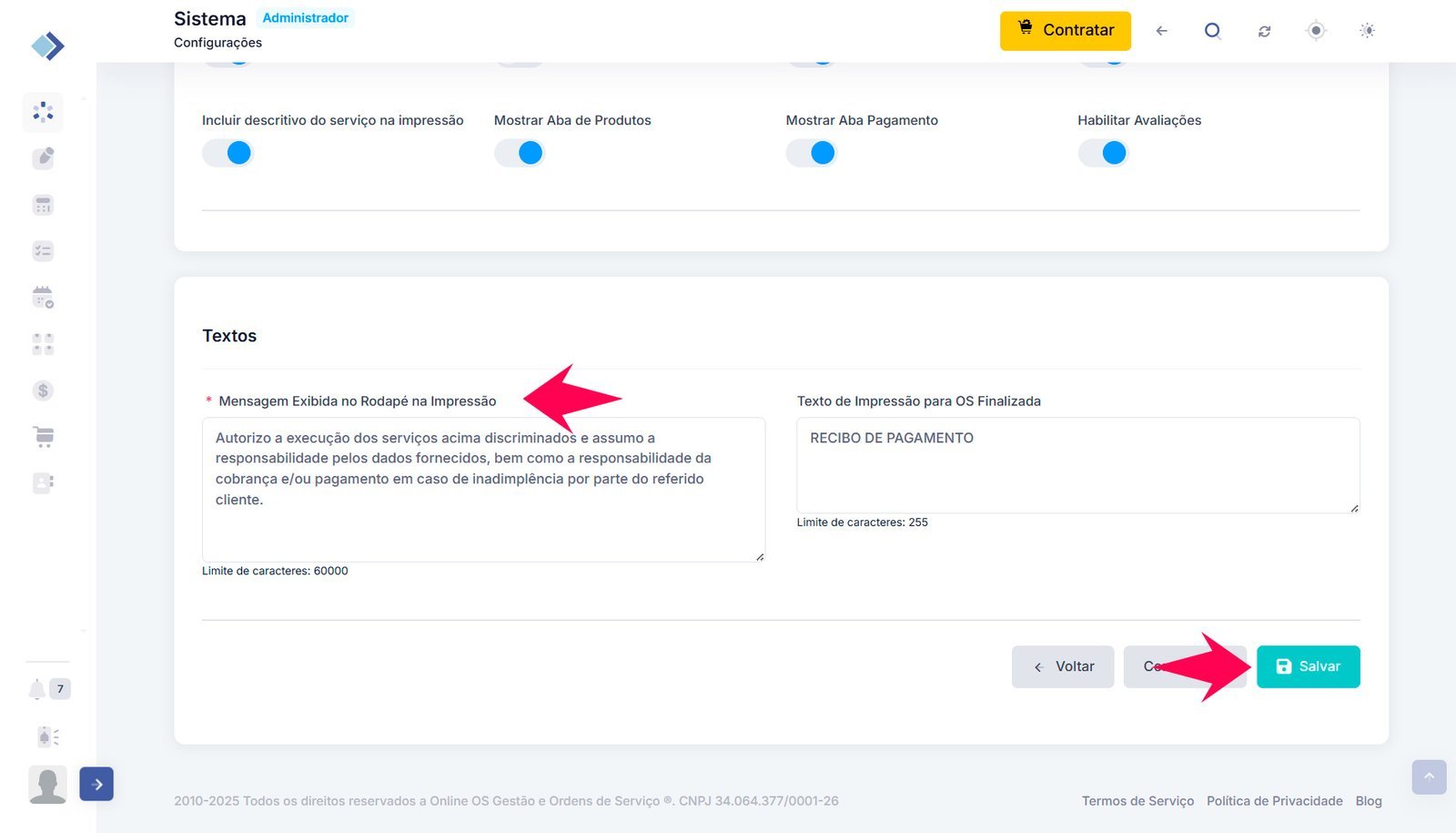Disable the Mostrar Aba de Produtos switch
Image resolution: width=1456 pixels, height=833 pixels.
(x=519, y=153)
